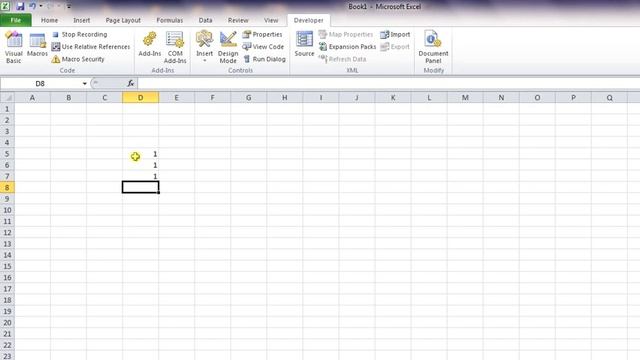Switch to the View tab
Screen dimensions: 640x360
pos(271,20)
